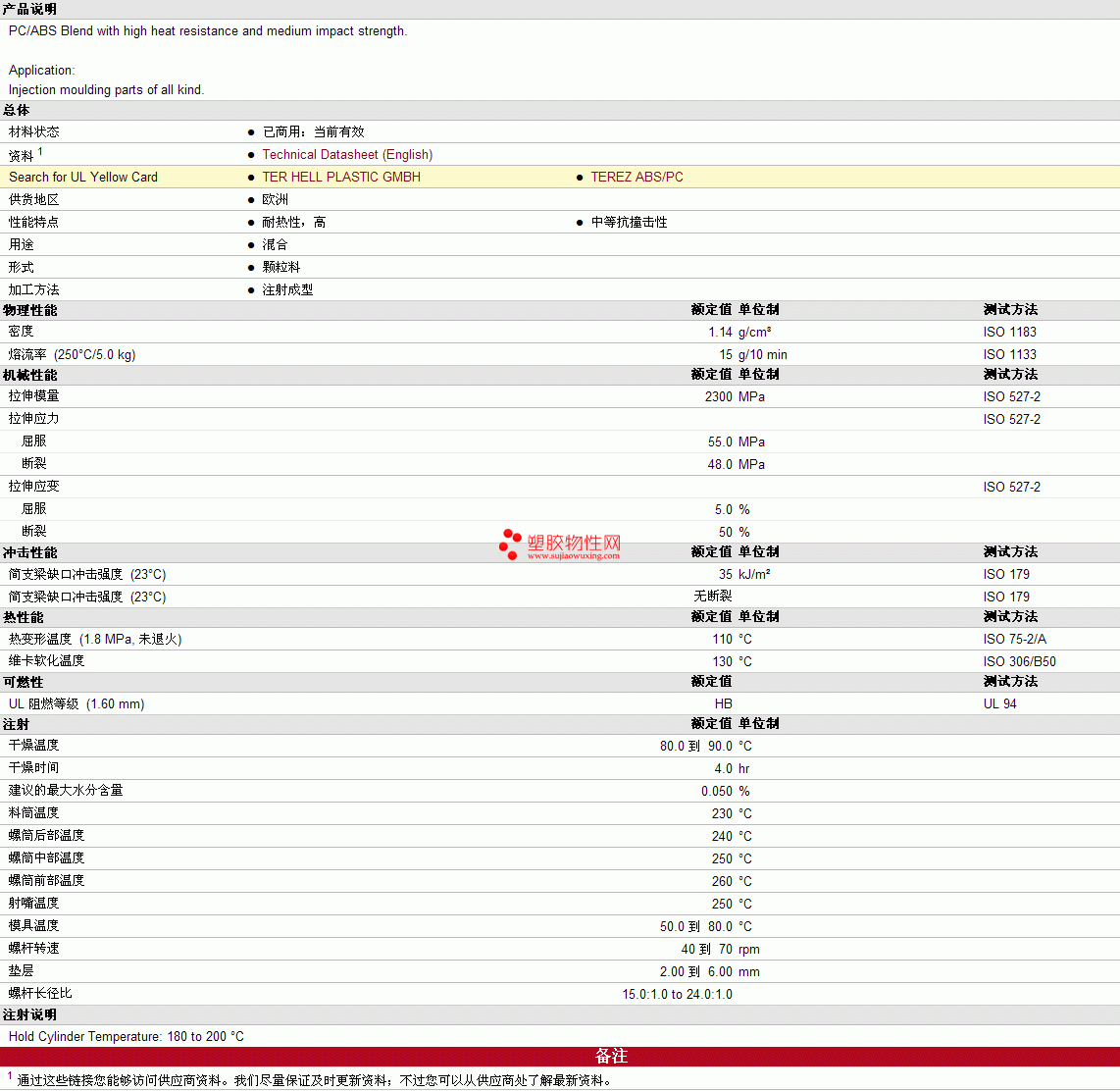Click the ISO 1183 test method cell

tap(1009, 333)
